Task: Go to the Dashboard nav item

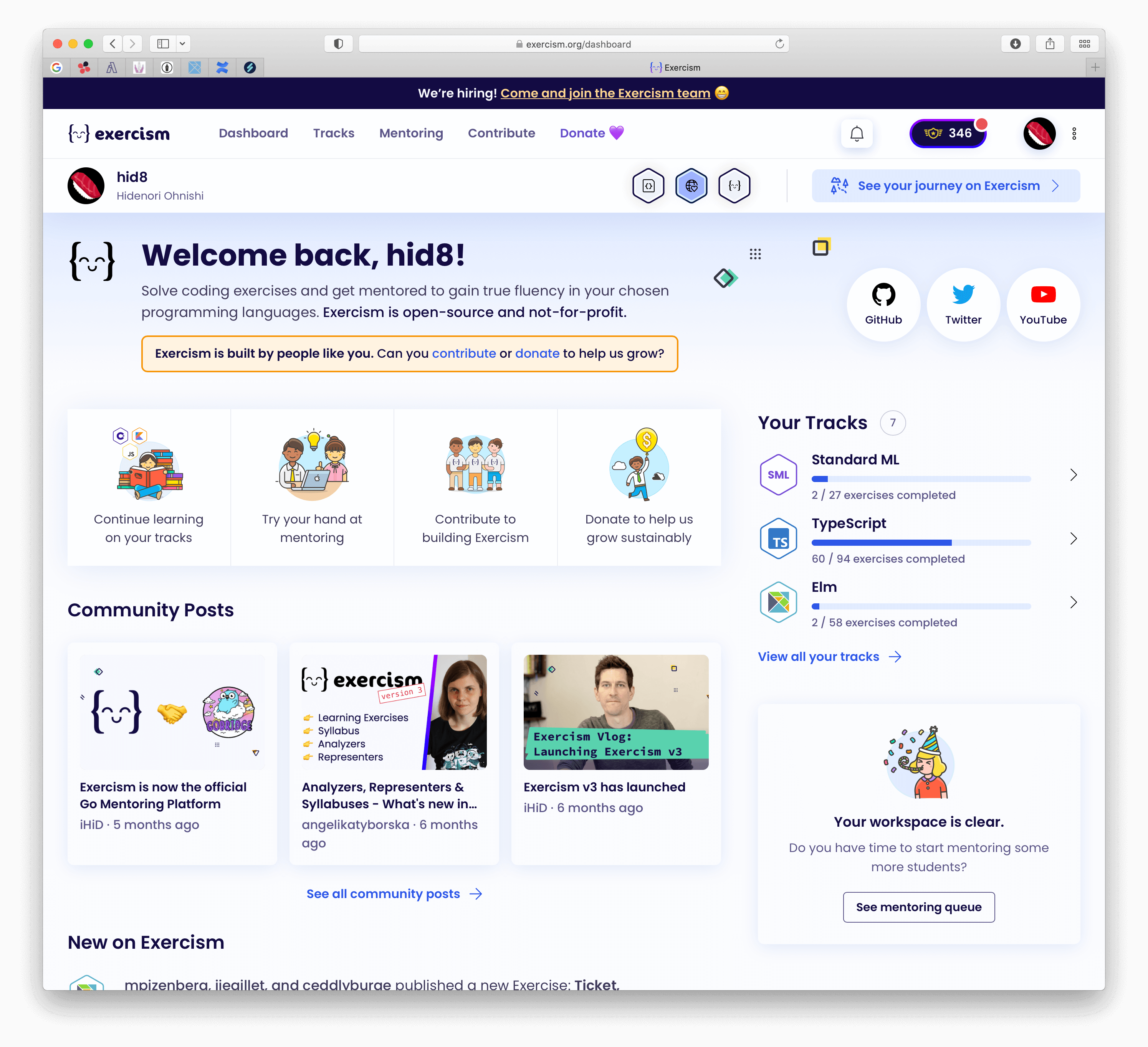Action: click(253, 133)
